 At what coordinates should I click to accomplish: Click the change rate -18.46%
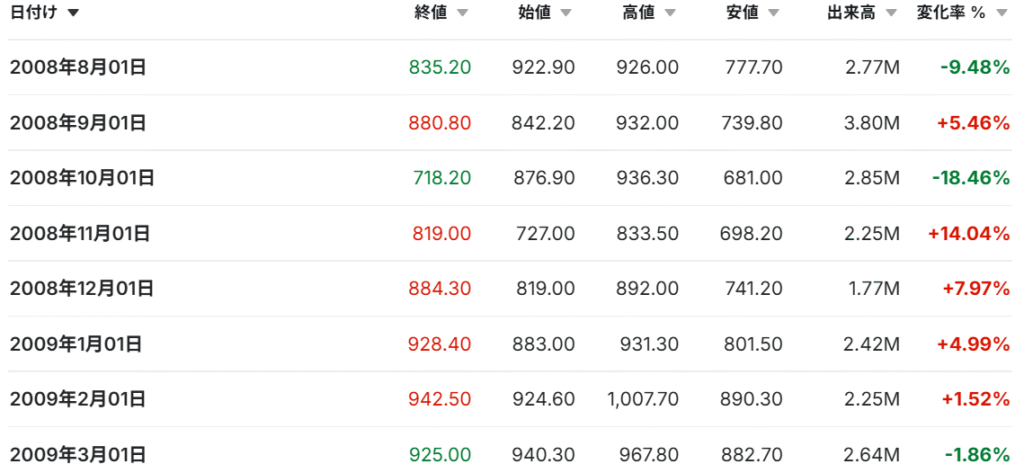coord(970,178)
